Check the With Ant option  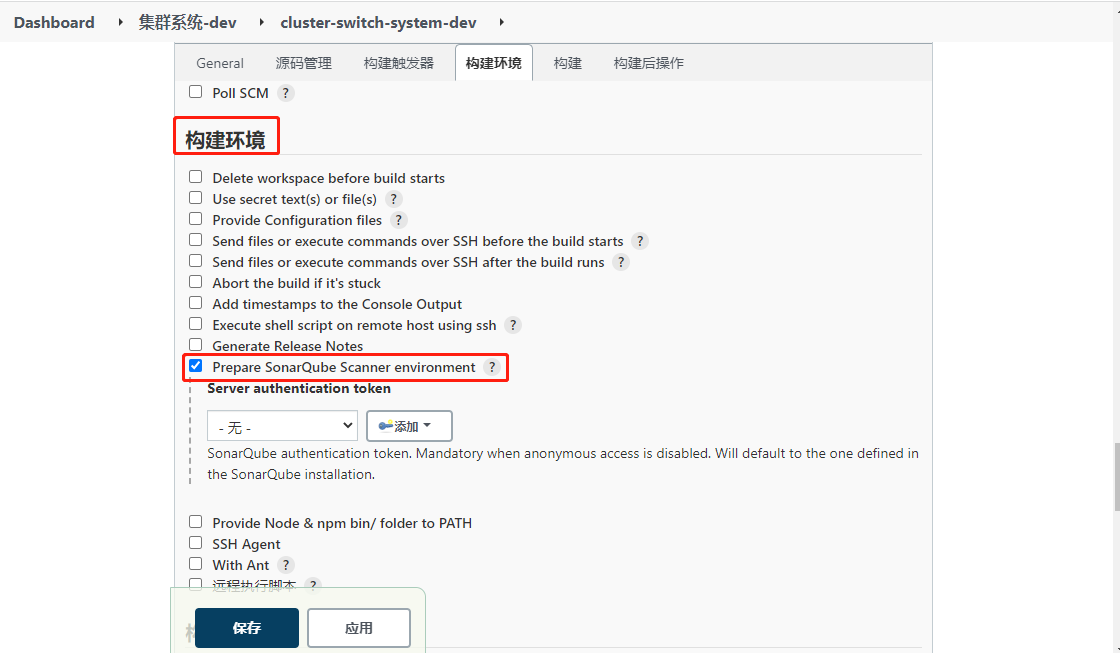click(195, 564)
